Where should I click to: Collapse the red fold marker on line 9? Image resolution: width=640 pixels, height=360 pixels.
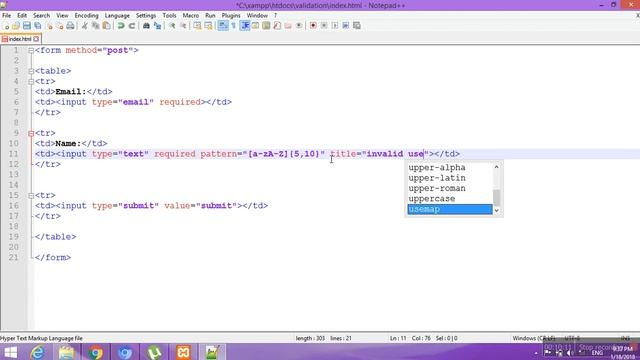pyautogui.click(x=31, y=133)
